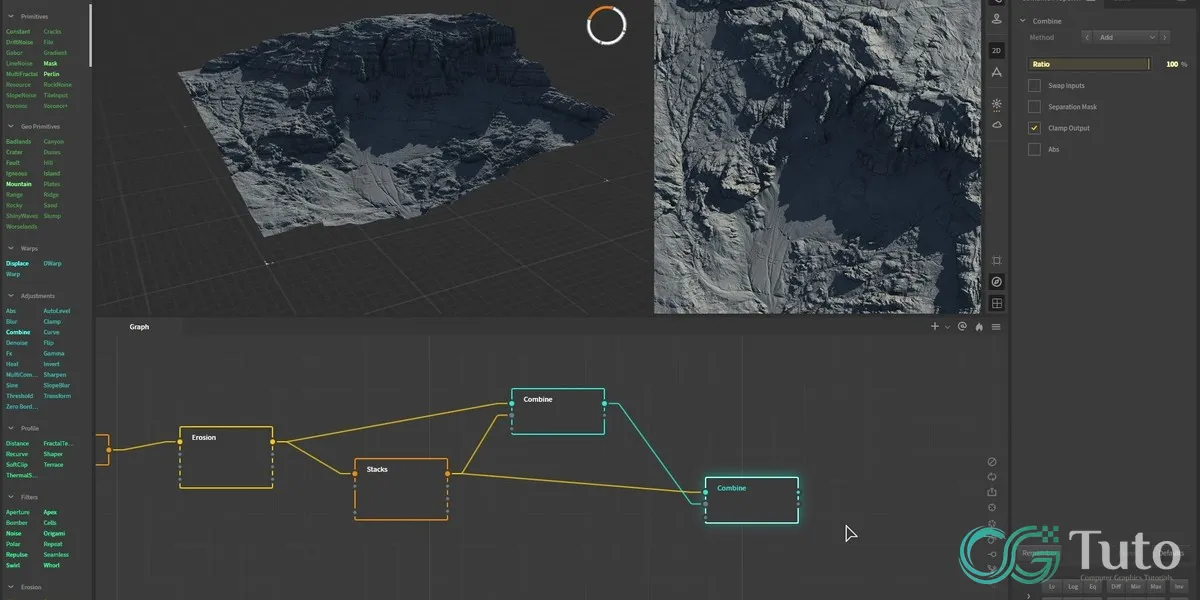Screen dimensions: 1200x600
Task: Select the Stacks node in the graph
Action: click(x=401, y=488)
